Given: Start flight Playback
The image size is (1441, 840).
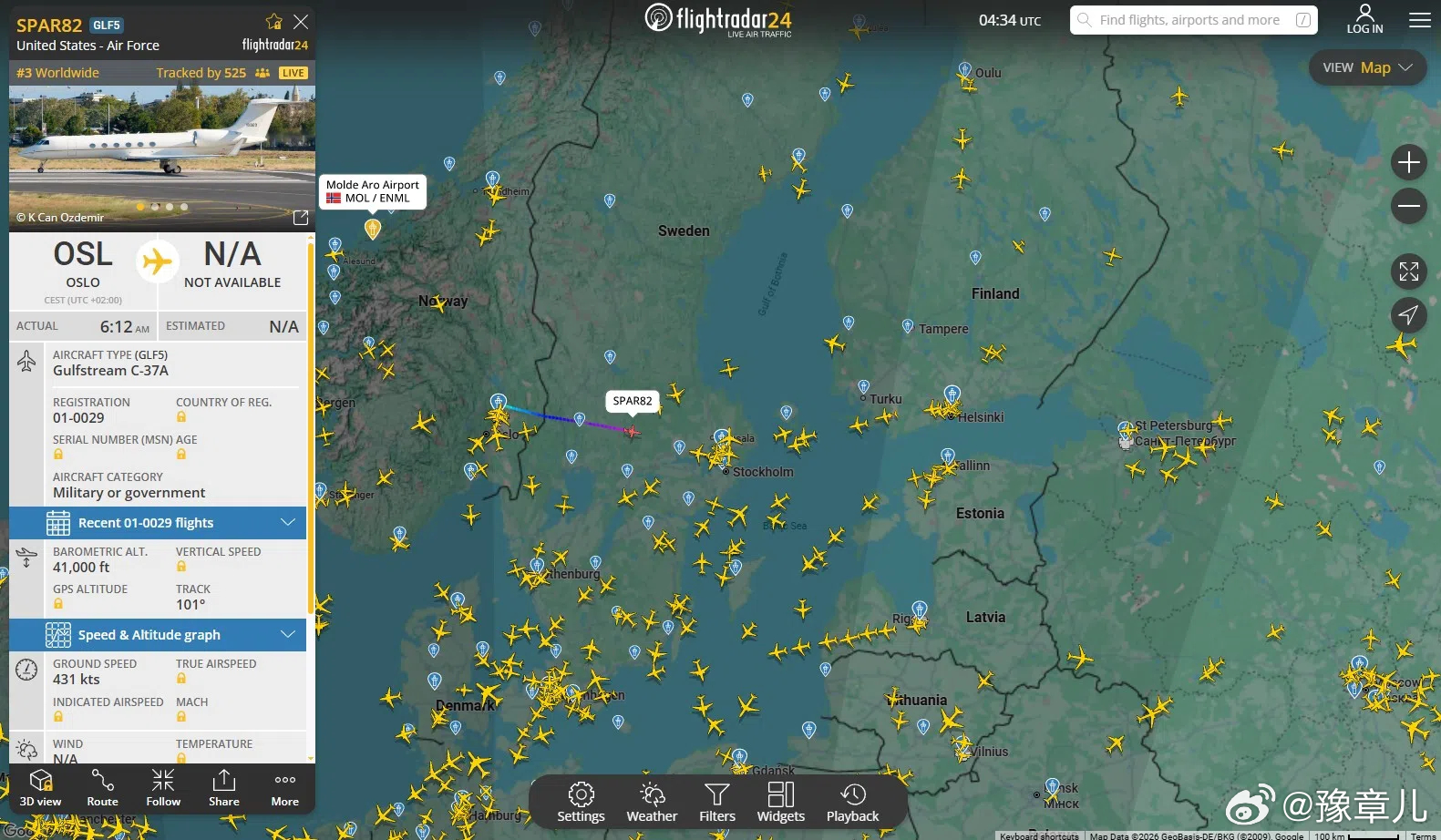Looking at the screenshot, I should (x=853, y=803).
